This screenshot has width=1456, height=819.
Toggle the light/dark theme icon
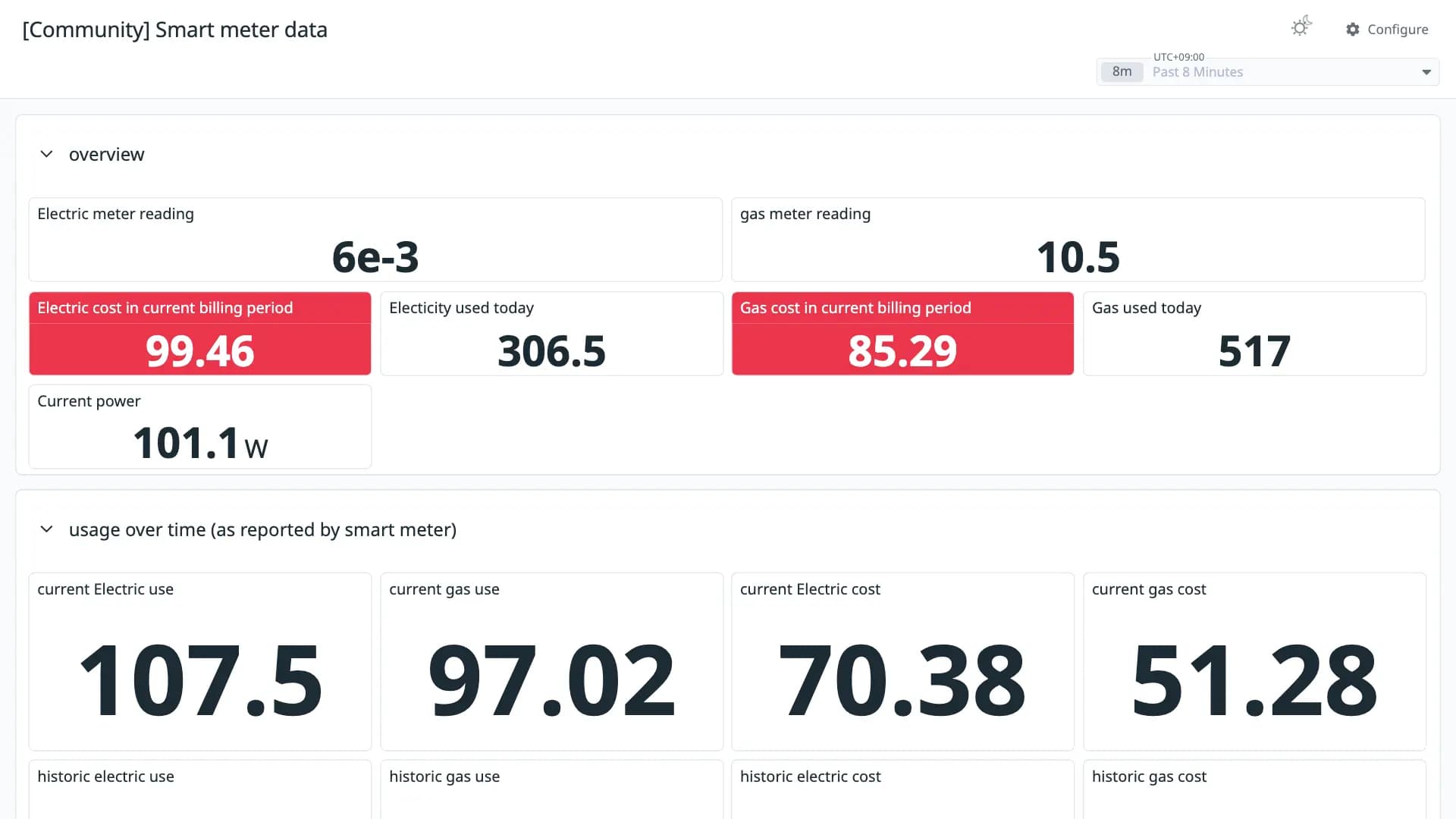click(1301, 27)
